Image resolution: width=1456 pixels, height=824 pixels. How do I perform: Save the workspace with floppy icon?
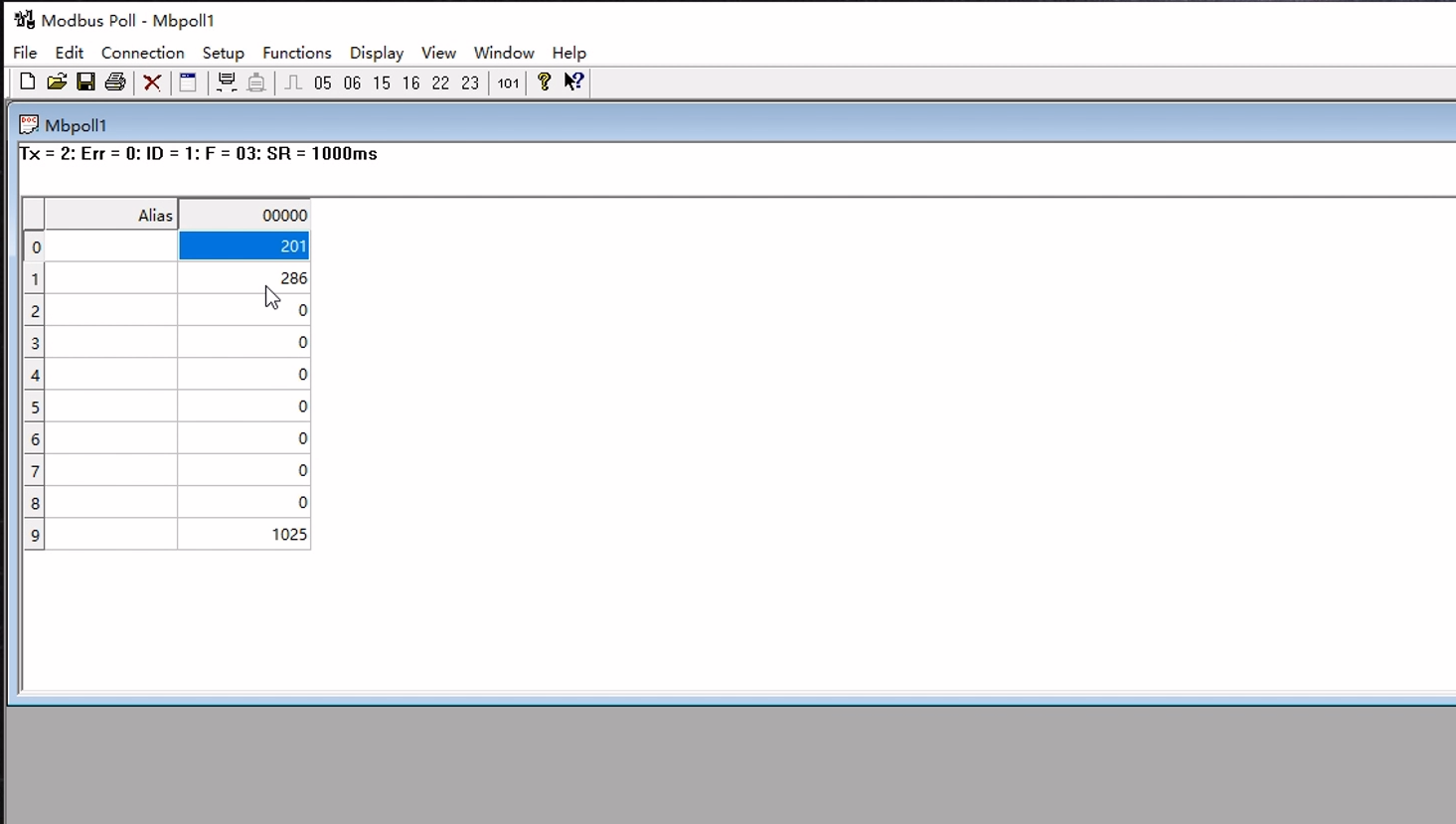click(x=85, y=82)
